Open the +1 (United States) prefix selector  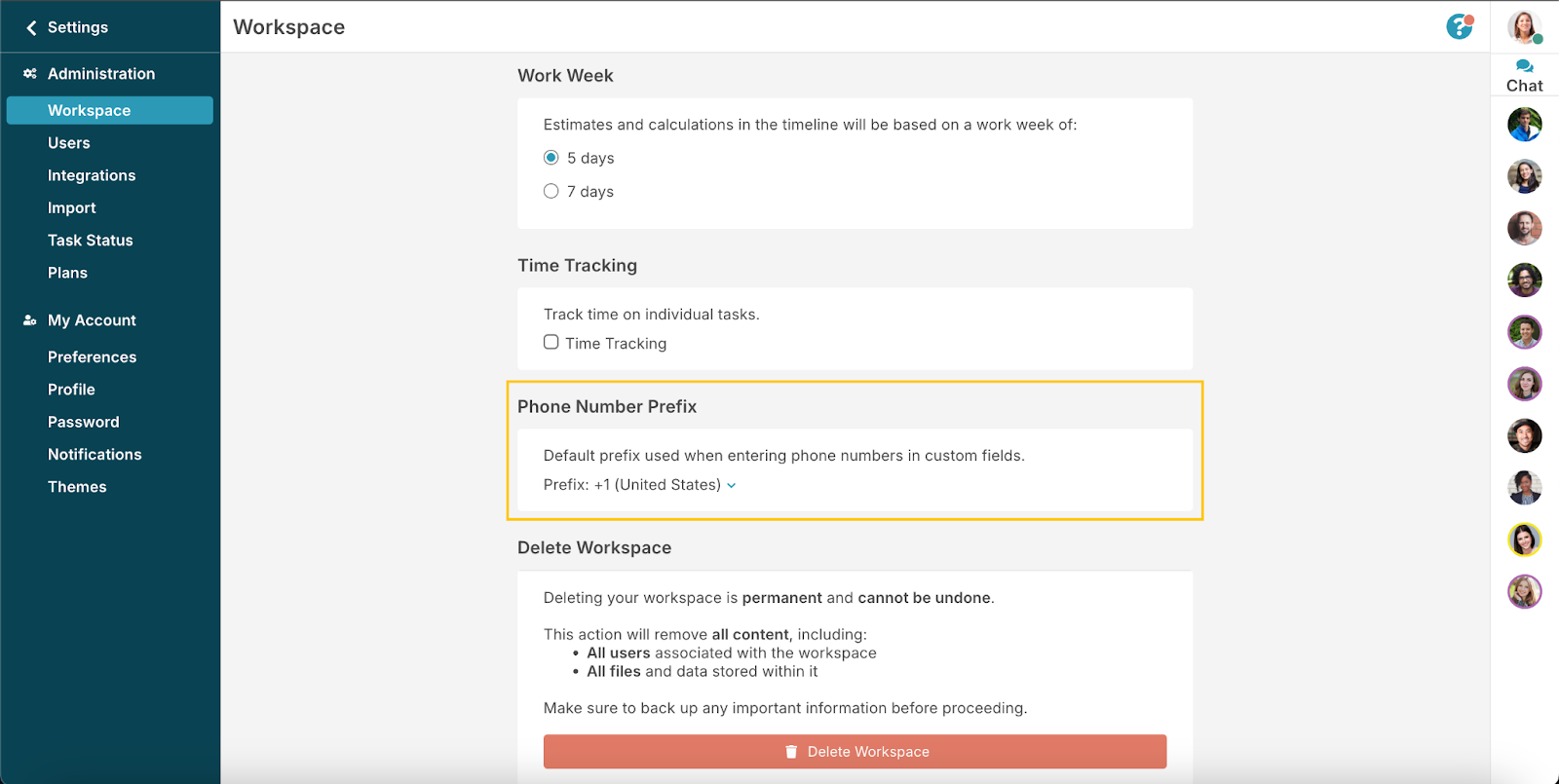click(x=658, y=485)
